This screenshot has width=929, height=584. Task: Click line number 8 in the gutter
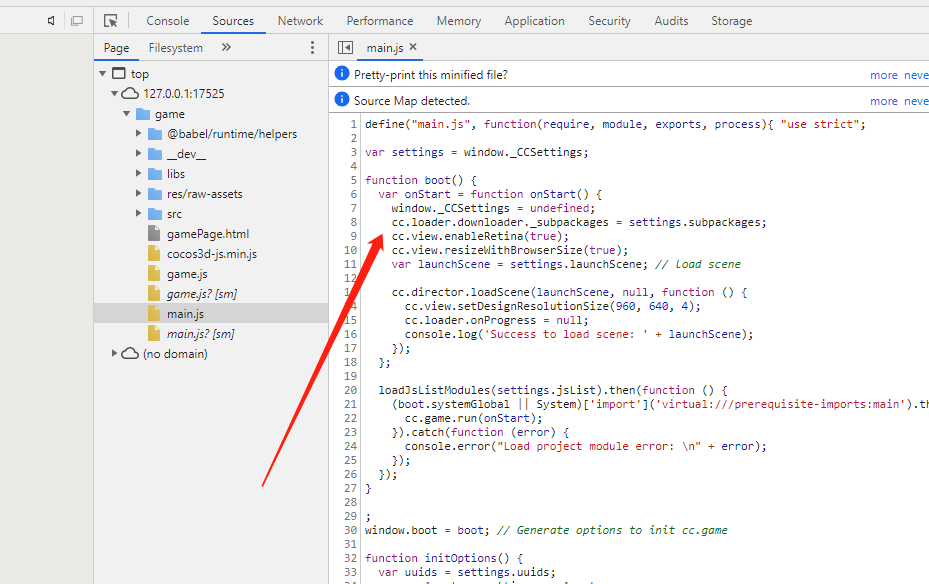point(353,222)
